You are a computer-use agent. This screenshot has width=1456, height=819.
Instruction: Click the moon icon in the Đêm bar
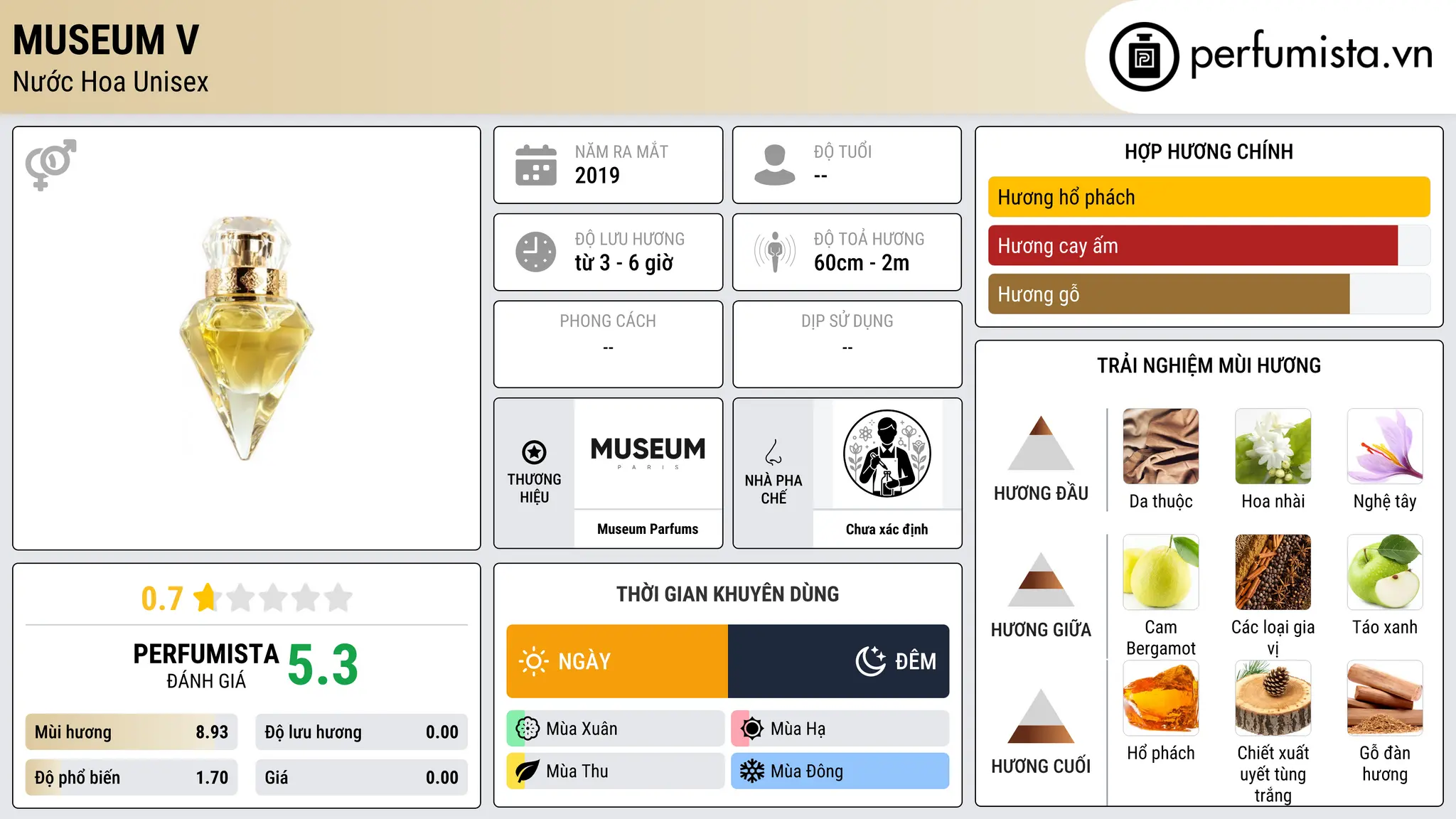tap(871, 661)
